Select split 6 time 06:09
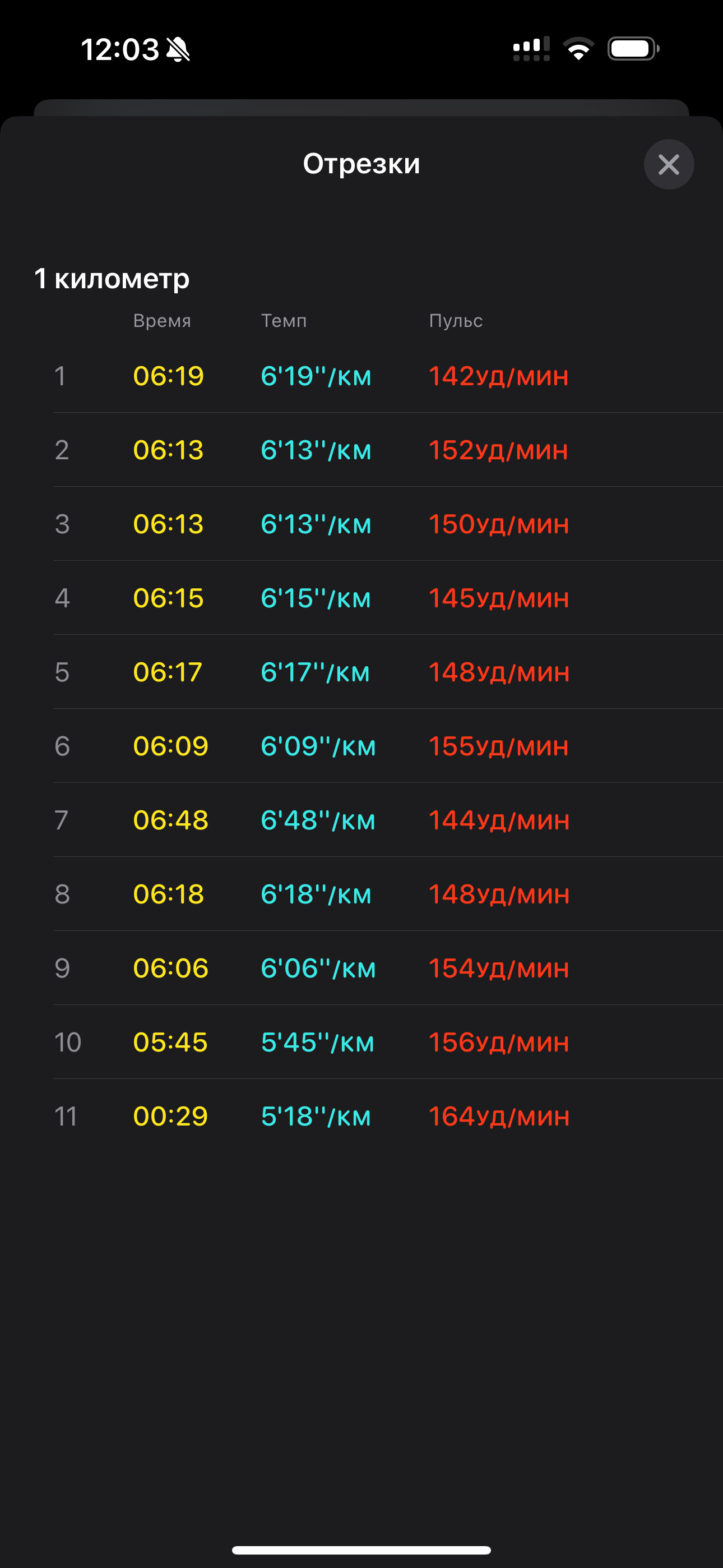Image resolution: width=723 pixels, height=1568 pixels. click(170, 746)
